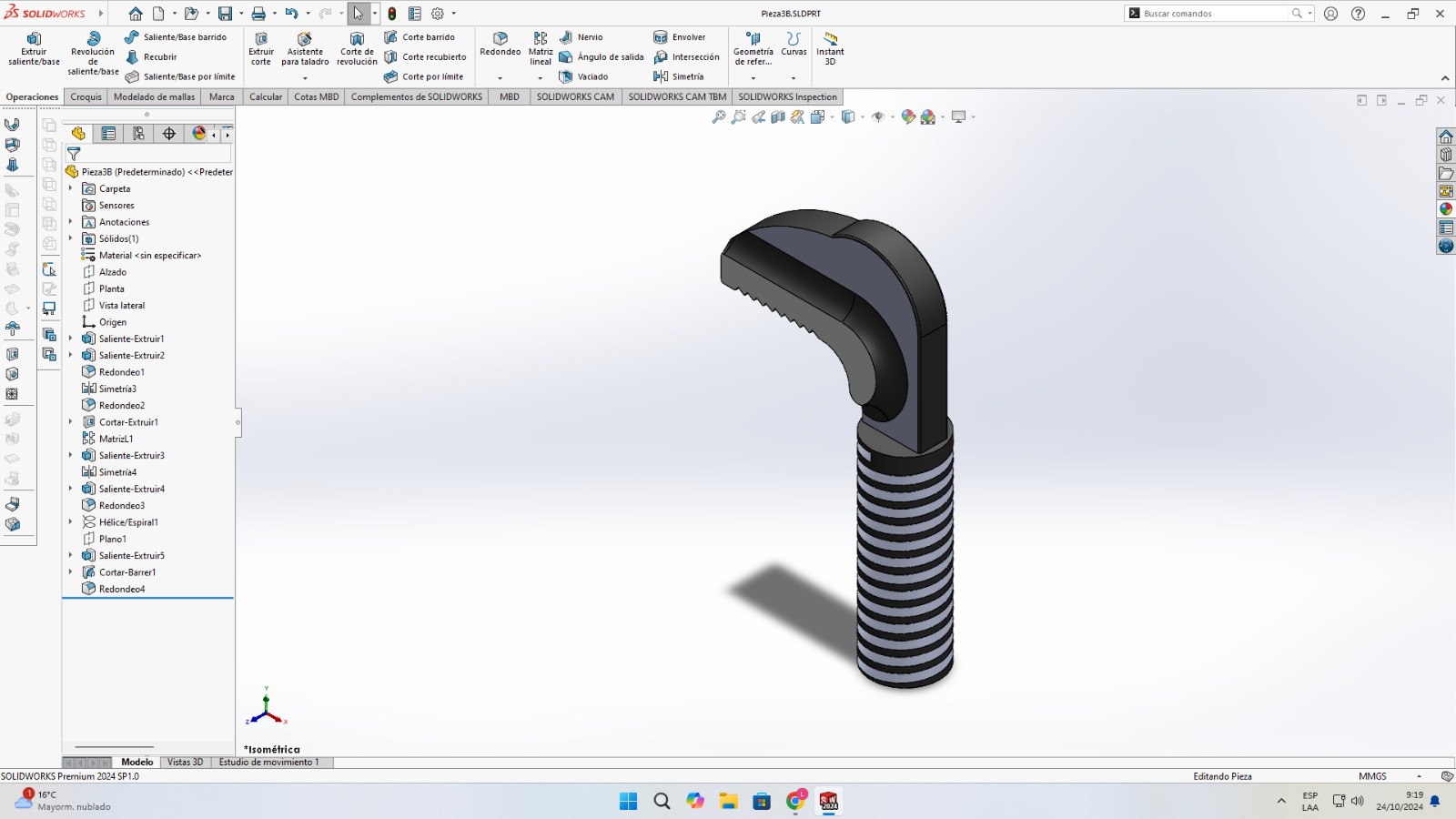Screen dimensions: 1456x819
Task: Open the Asistente para taladro tool
Action: [305, 49]
